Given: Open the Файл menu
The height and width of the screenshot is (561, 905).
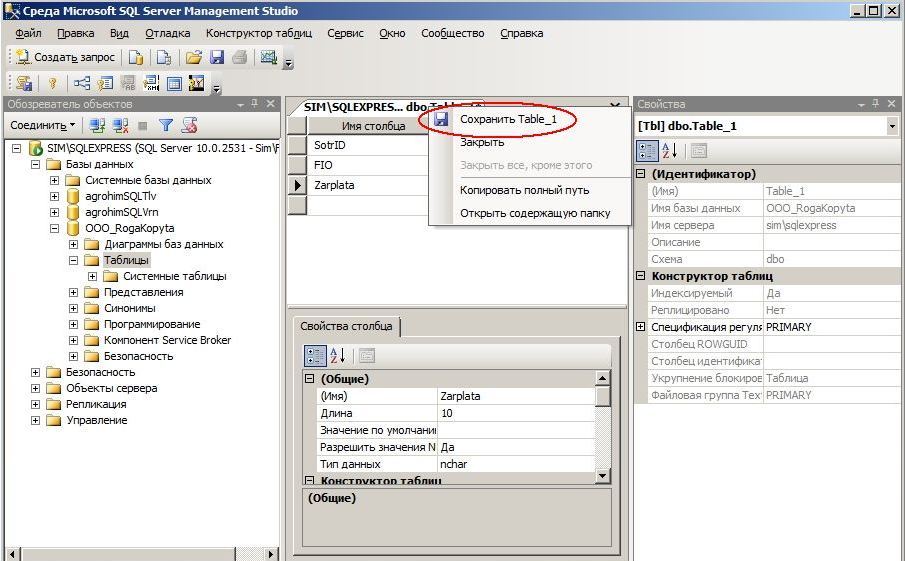Looking at the screenshot, I should pos(28,33).
